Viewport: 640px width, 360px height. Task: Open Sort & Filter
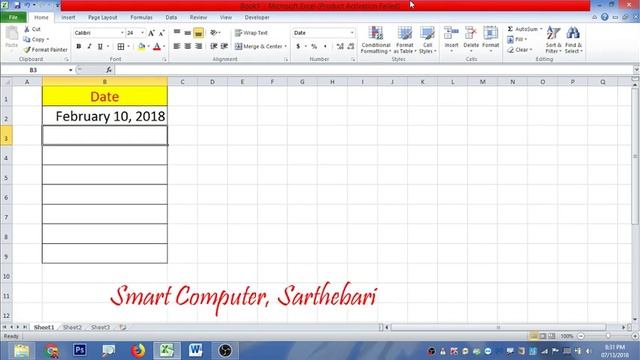[553, 40]
